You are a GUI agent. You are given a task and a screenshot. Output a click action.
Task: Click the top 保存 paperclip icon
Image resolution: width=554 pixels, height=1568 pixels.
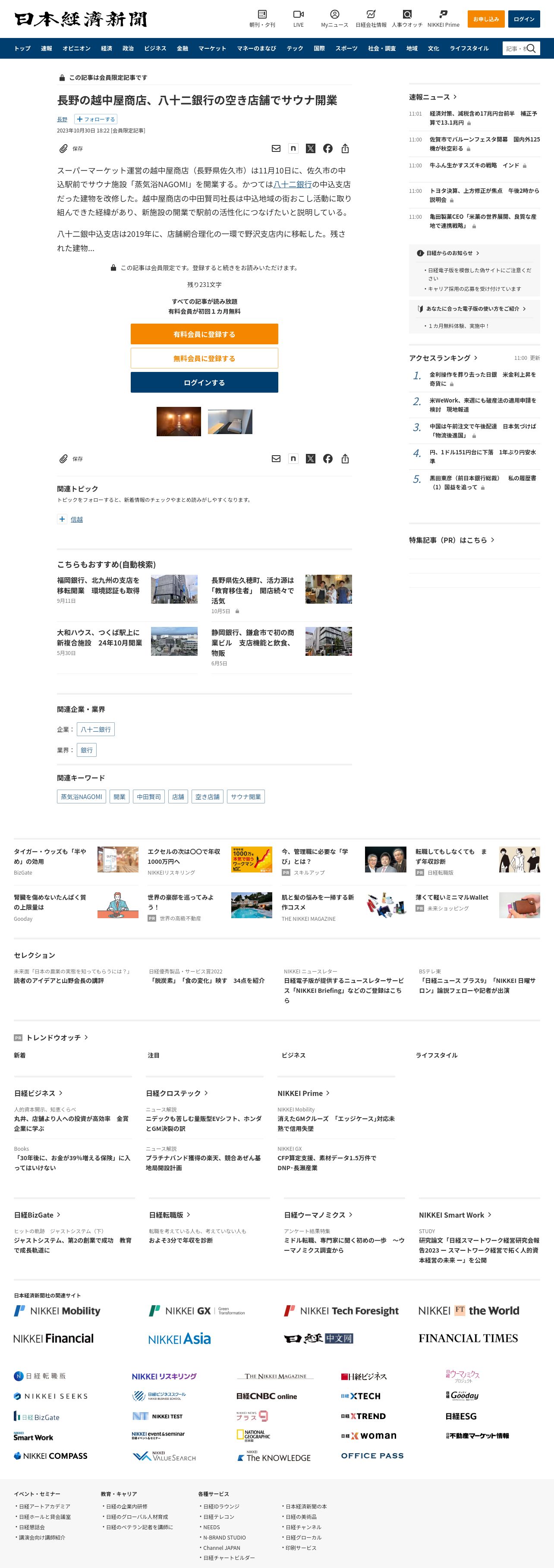pos(63,148)
